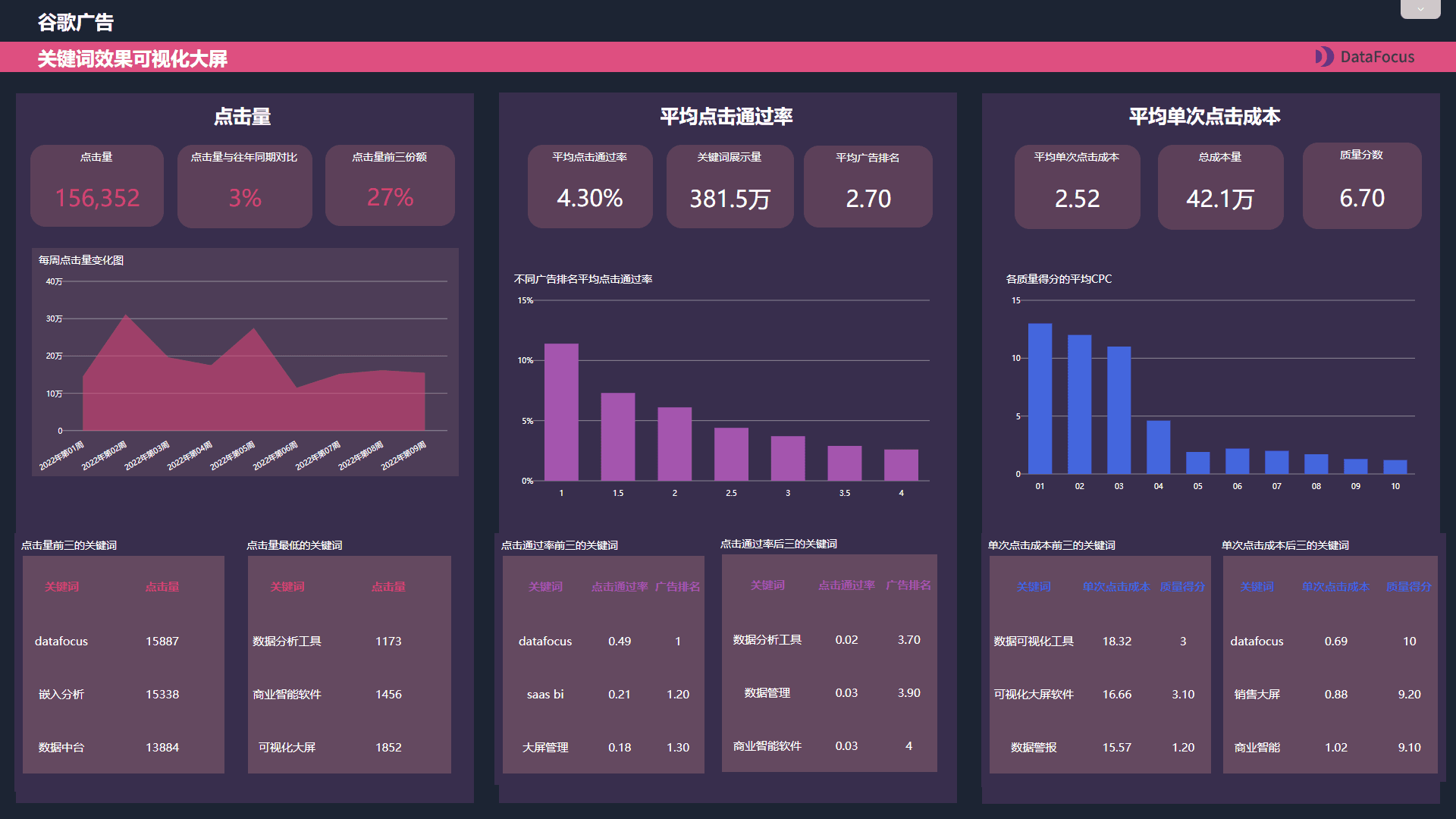Image resolution: width=1456 pixels, height=819 pixels.
Task: Click the purple bar for ad rank 1.5
Action: click(x=618, y=437)
